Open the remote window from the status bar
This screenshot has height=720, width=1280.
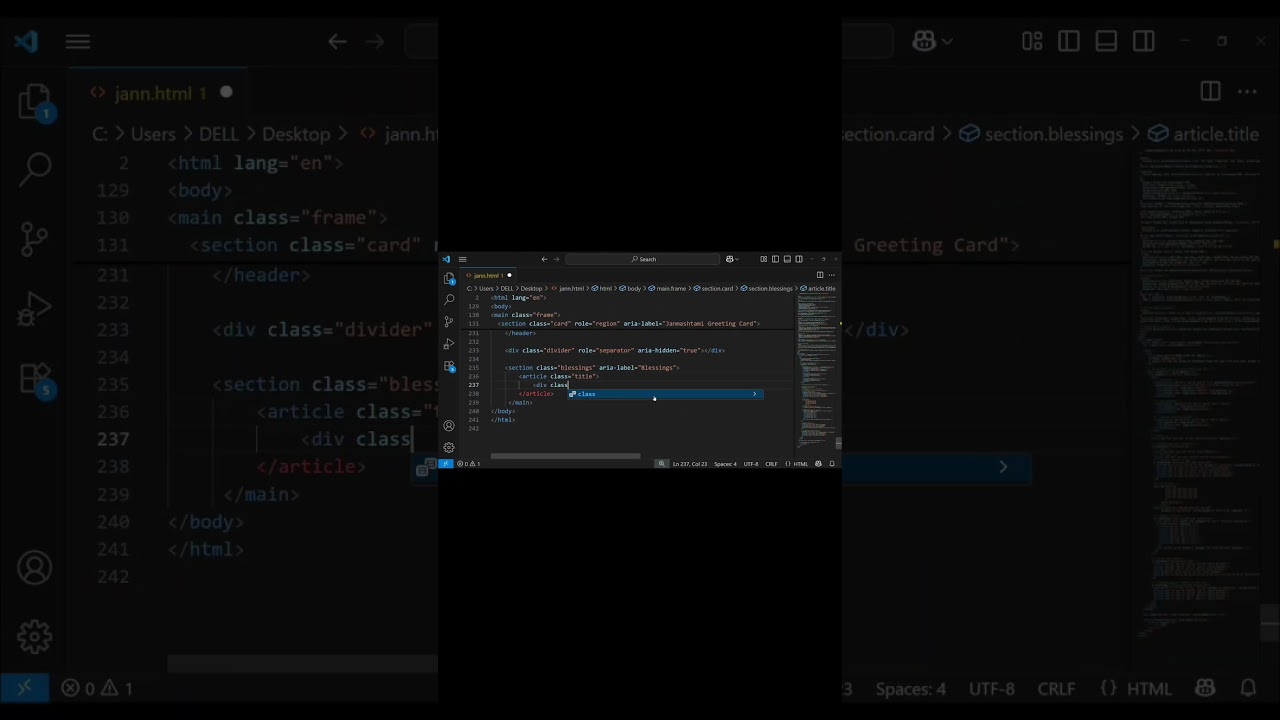[x=446, y=464]
